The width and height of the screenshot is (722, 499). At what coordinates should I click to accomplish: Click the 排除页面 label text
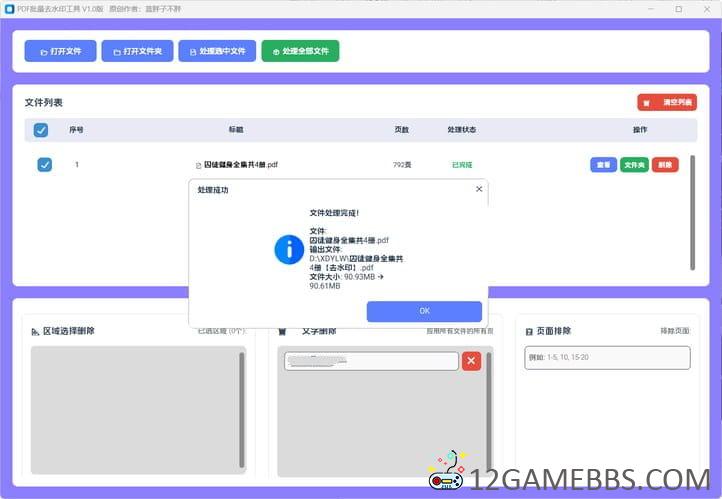point(675,331)
